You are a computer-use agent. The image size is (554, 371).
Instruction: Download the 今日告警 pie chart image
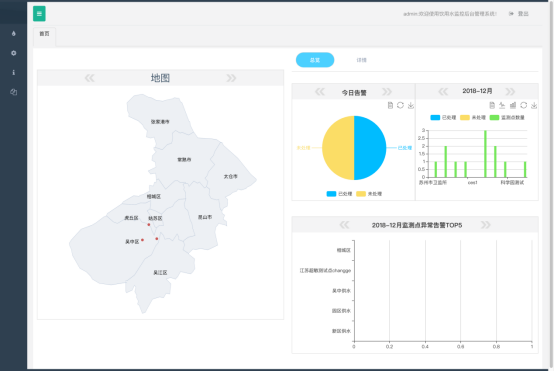pyautogui.click(x=411, y=105)
